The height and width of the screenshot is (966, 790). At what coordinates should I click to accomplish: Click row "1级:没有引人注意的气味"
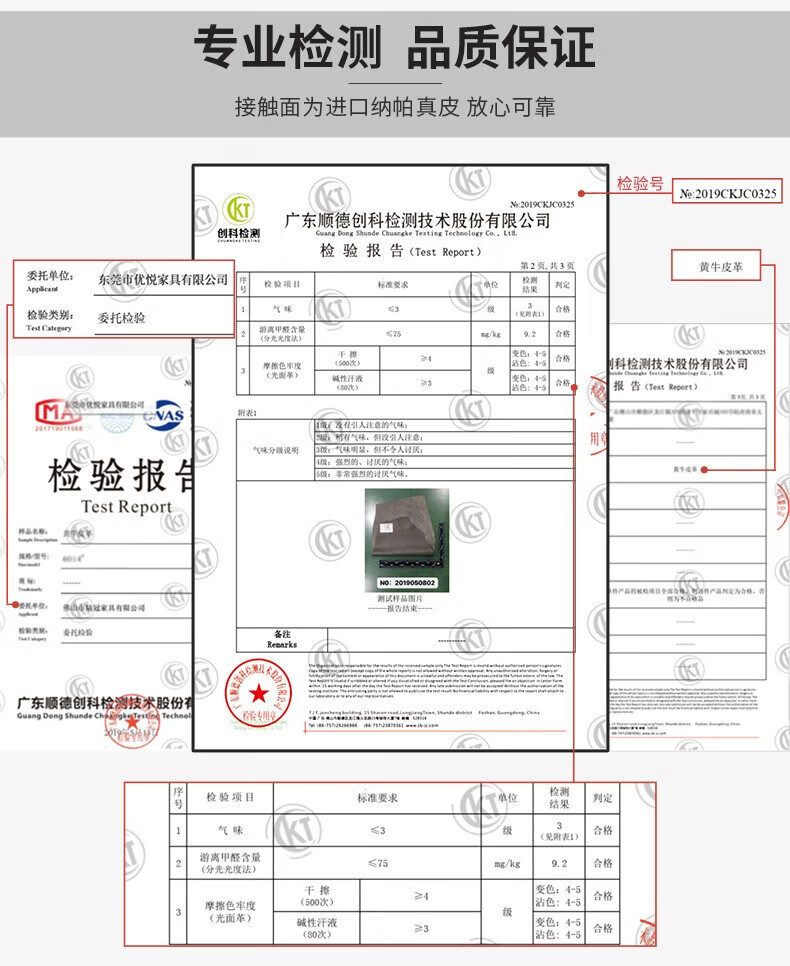[x=444, y=425]
